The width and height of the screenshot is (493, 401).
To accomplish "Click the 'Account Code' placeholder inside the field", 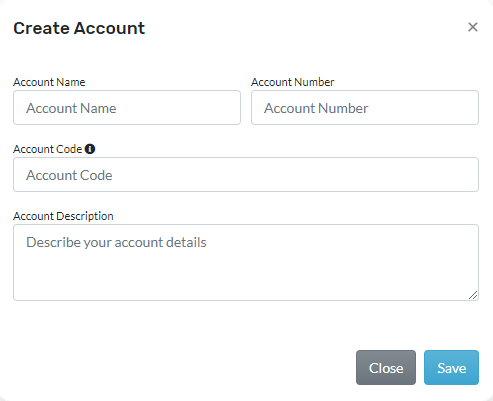I will 69,175.
